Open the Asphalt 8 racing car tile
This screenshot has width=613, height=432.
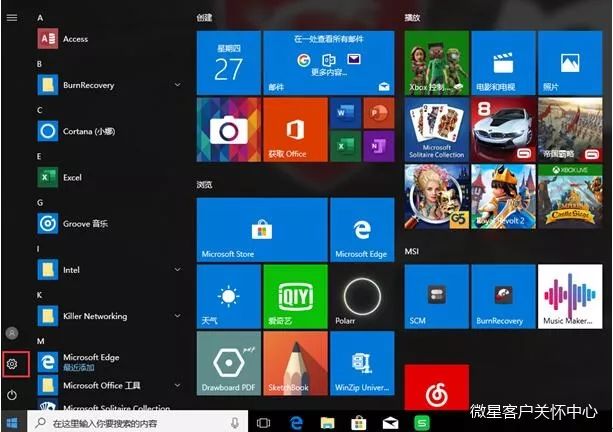pyautogui.click(x=504, y=130)
